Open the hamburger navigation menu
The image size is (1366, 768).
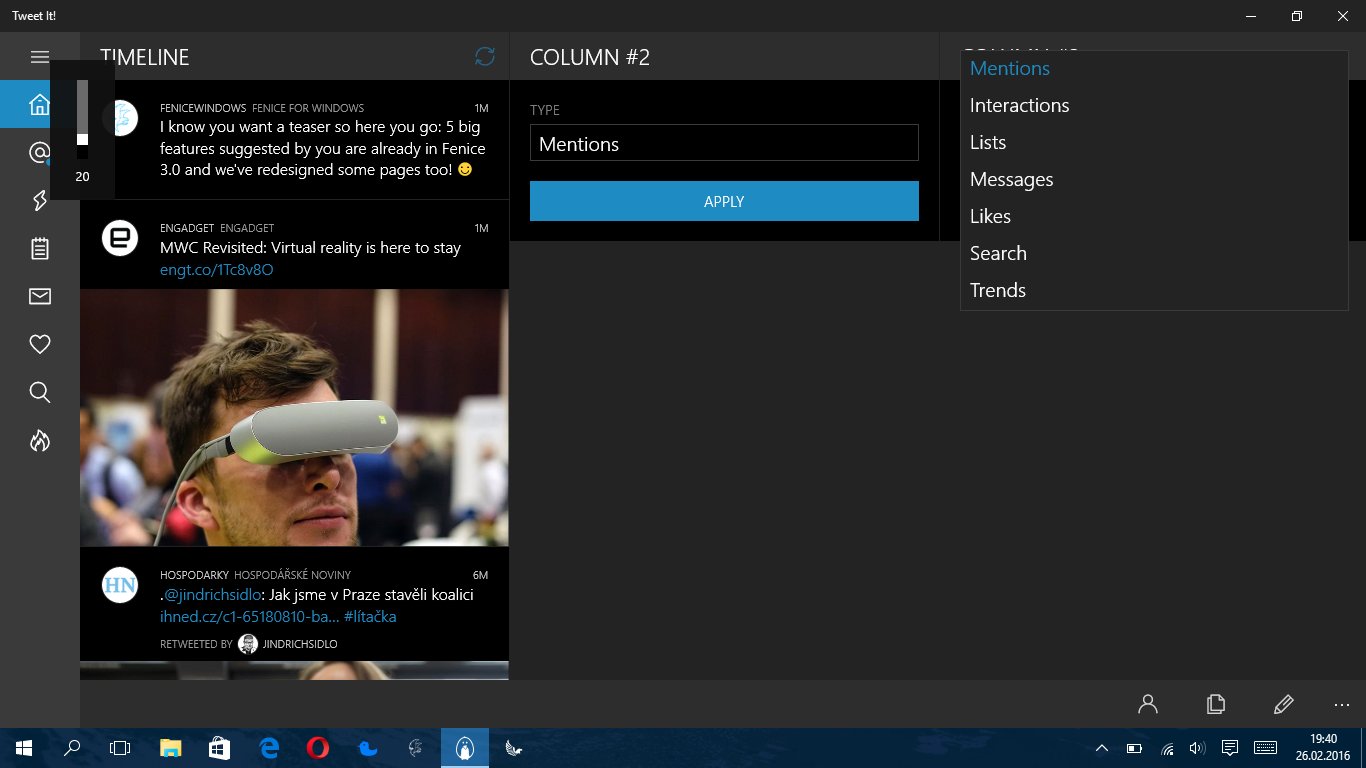coord(40,57)
